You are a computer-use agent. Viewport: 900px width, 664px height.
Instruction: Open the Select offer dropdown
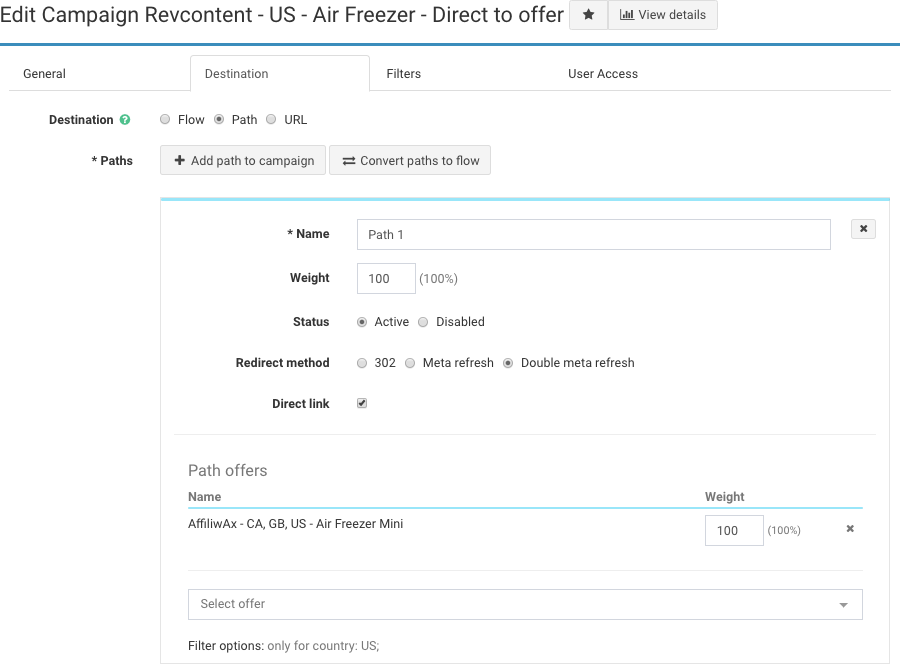525,604
